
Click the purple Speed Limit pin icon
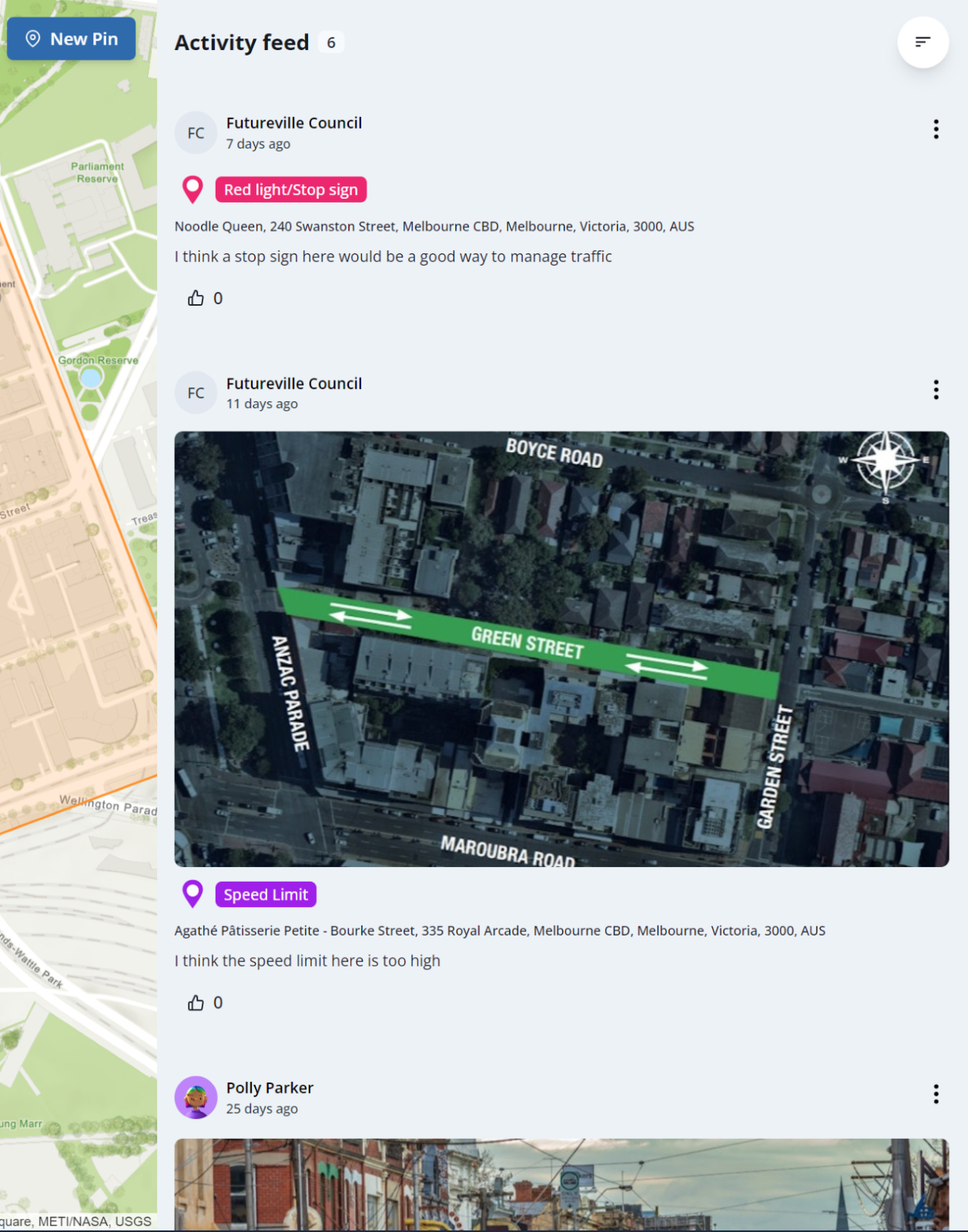[193, 894]
